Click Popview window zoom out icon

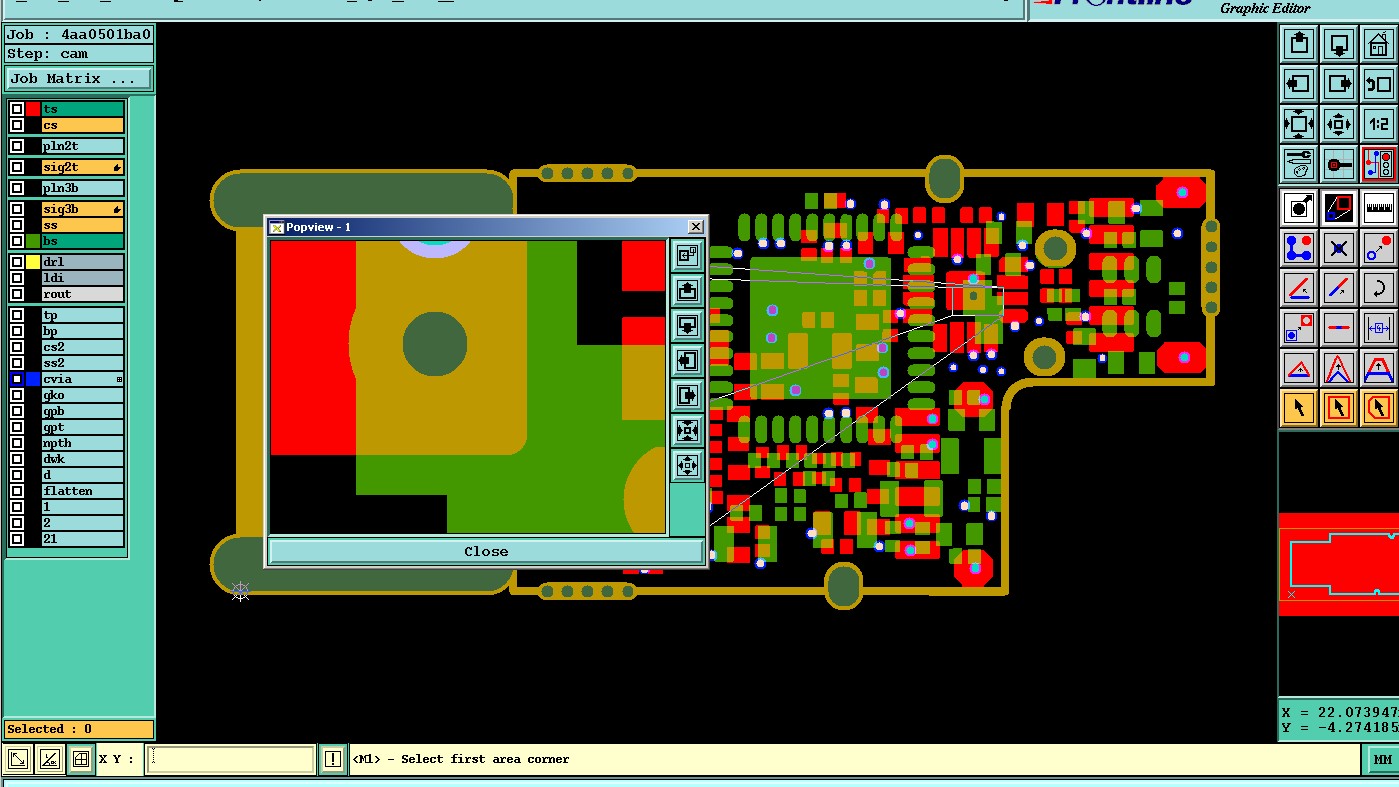coord(687,465)
